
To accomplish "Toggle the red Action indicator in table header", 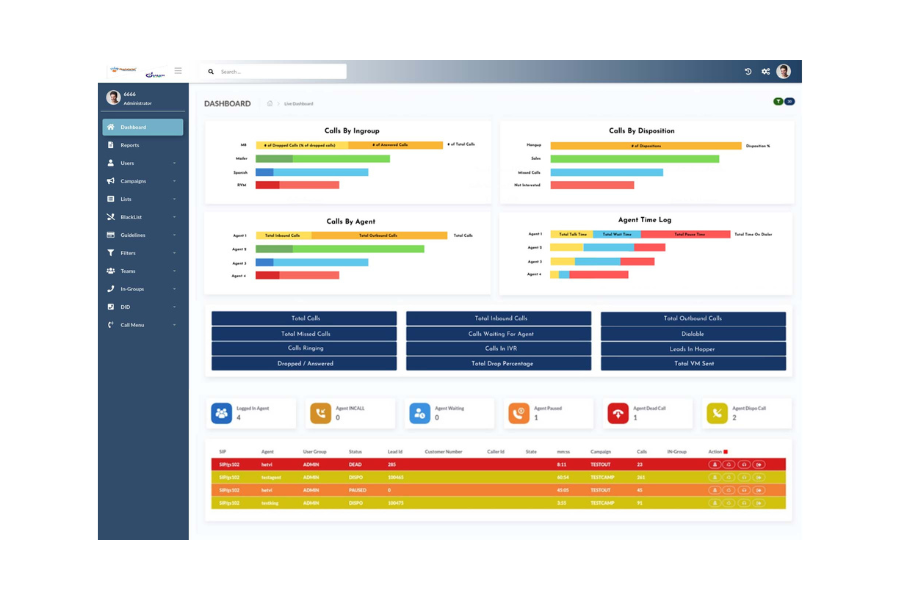I will [x=725, y=452].
